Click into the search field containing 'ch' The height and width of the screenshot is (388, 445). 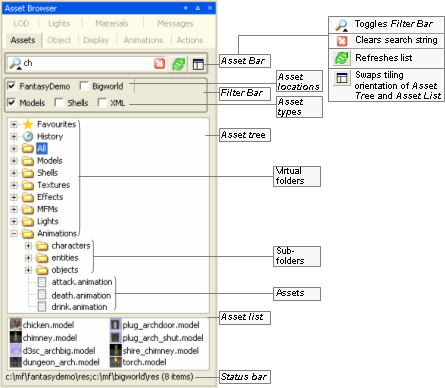(x=87, y=63)
